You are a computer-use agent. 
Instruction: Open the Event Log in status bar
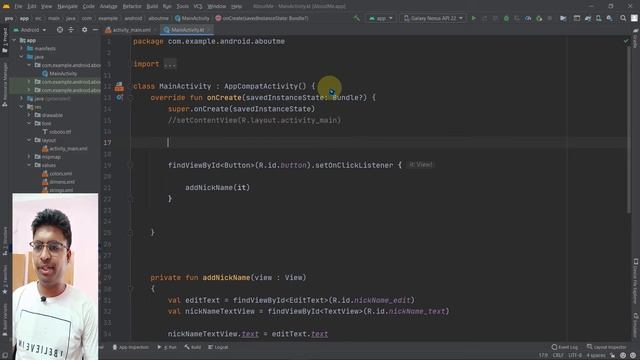564,347
